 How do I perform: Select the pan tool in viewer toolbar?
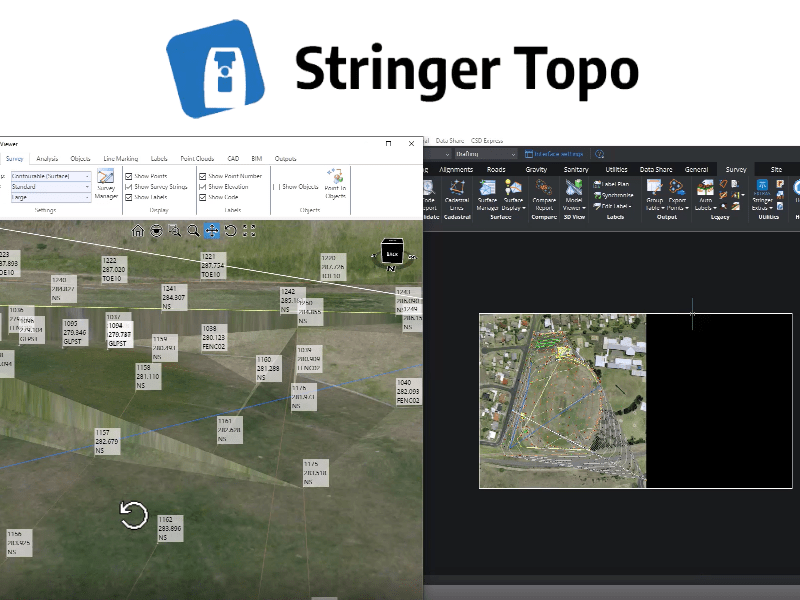[x=212, y=231]
